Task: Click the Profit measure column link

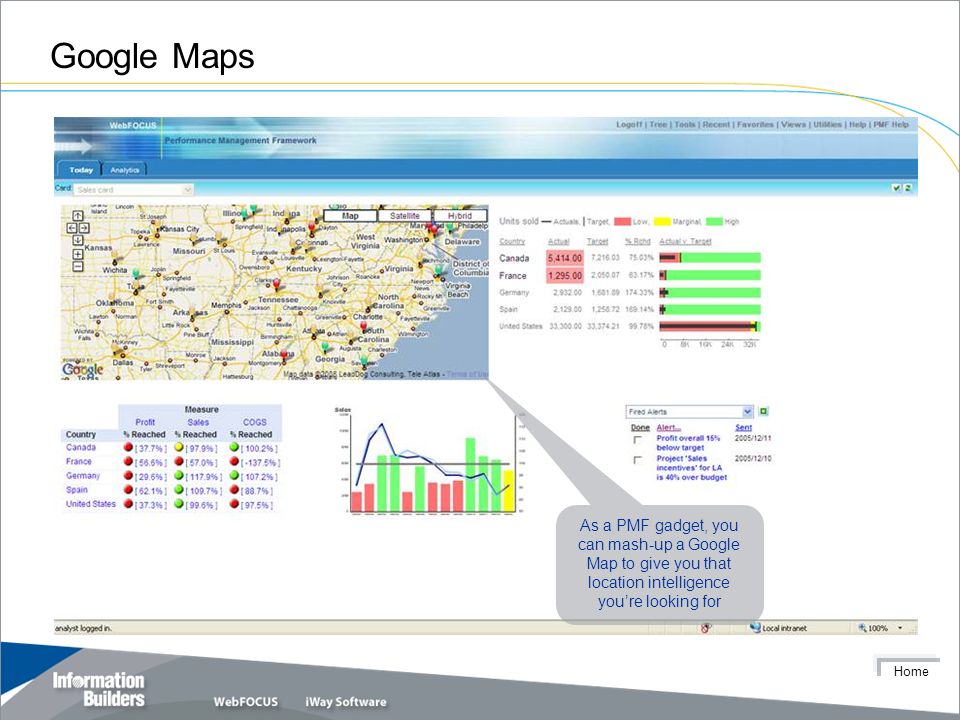Action: point(145,422)
